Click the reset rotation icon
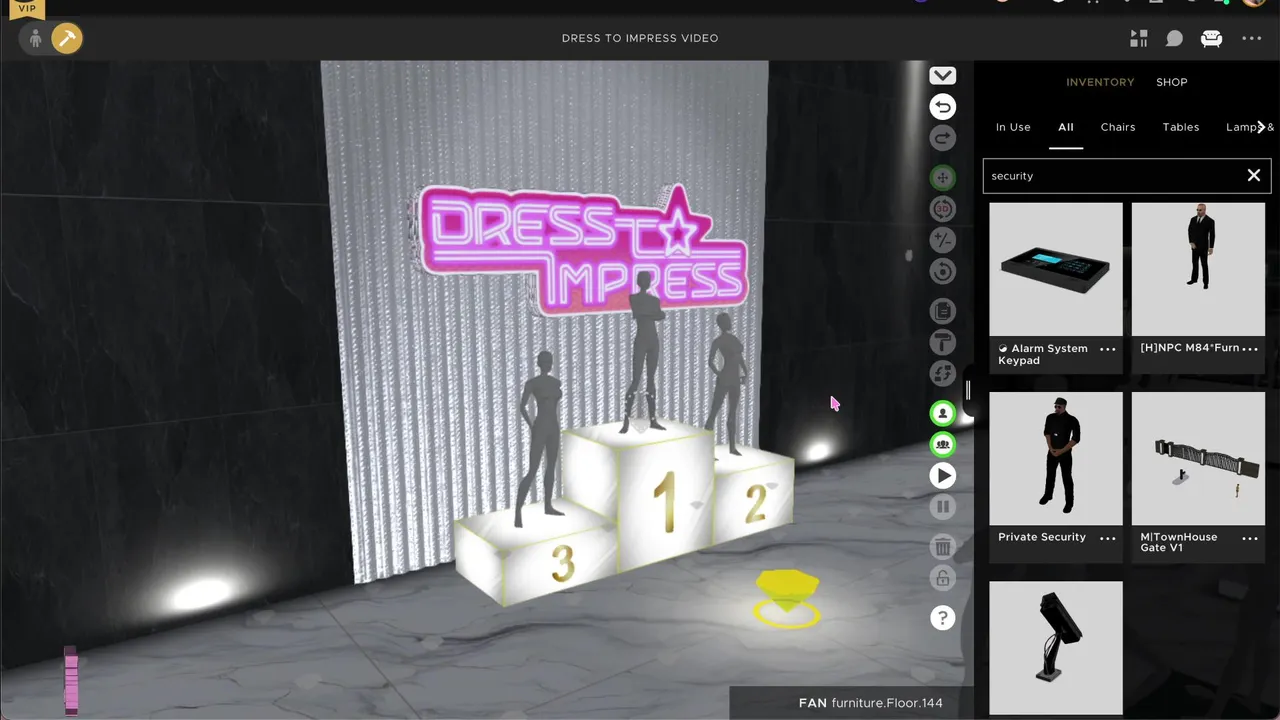1280x720 pixels. [x=942, y=271]
